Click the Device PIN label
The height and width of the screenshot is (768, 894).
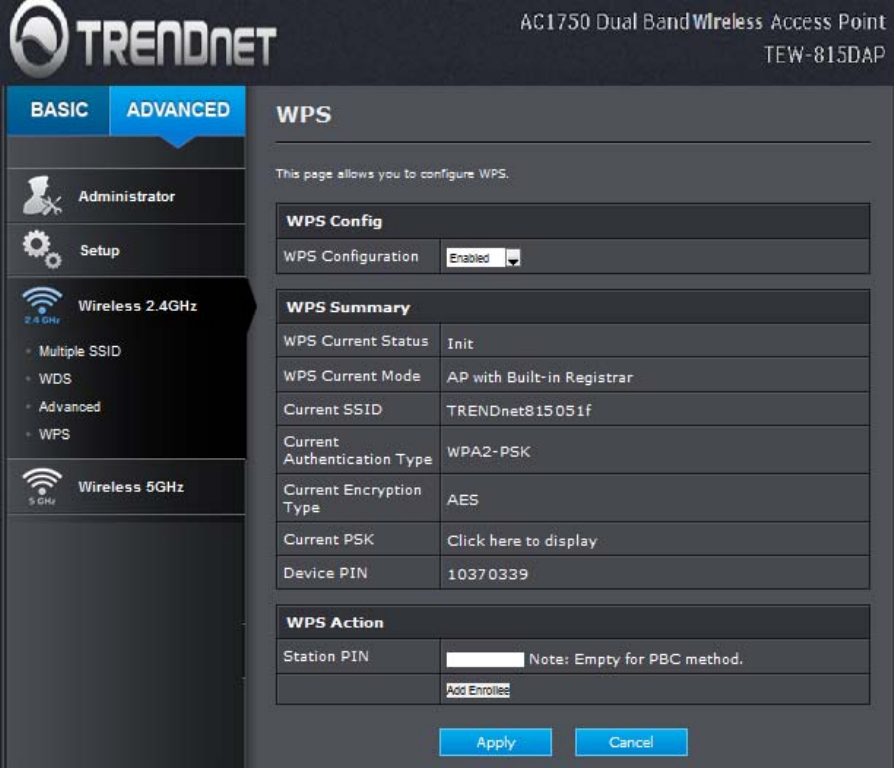pos(325,573)
